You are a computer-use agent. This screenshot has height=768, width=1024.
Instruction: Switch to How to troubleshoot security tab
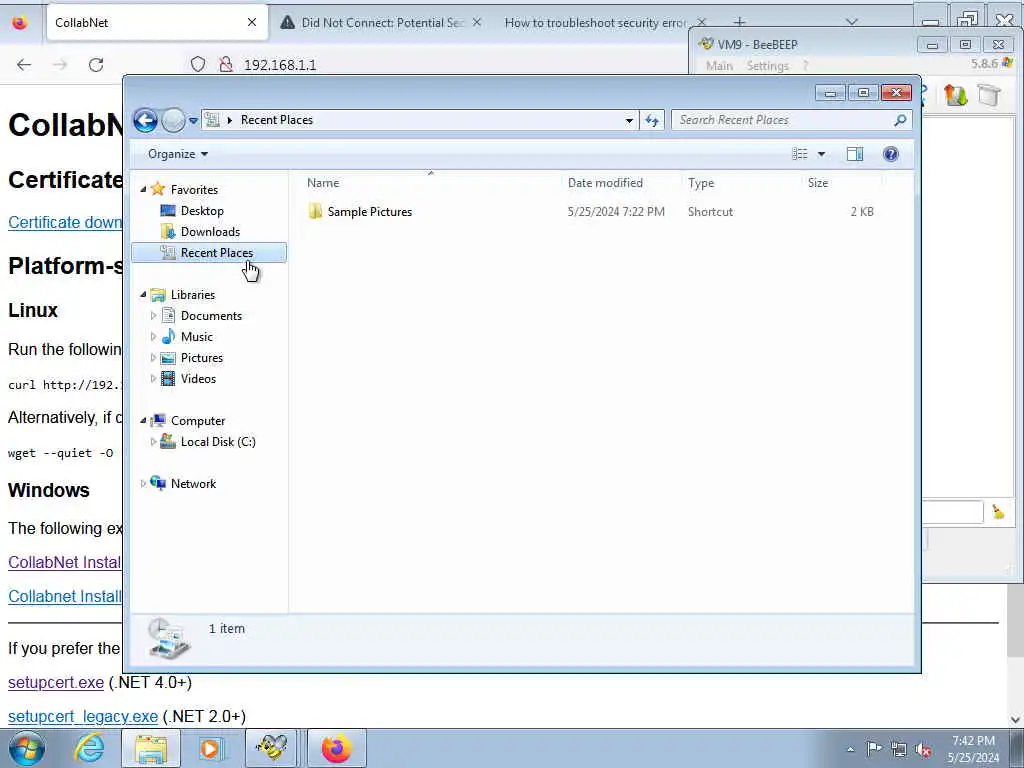click(594, 23)
